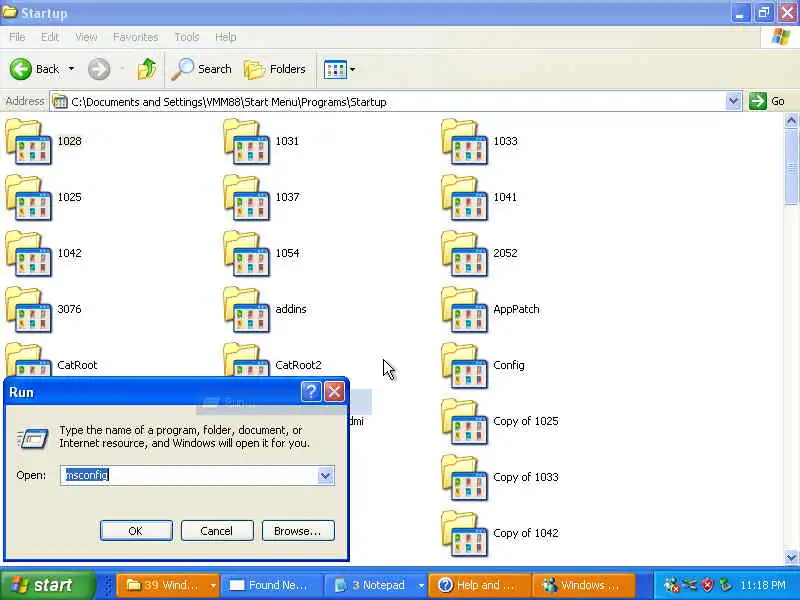Screen dimensions: 800x600
Task: Select the CatRoot2 folder icon
Action: pos(246,360)
